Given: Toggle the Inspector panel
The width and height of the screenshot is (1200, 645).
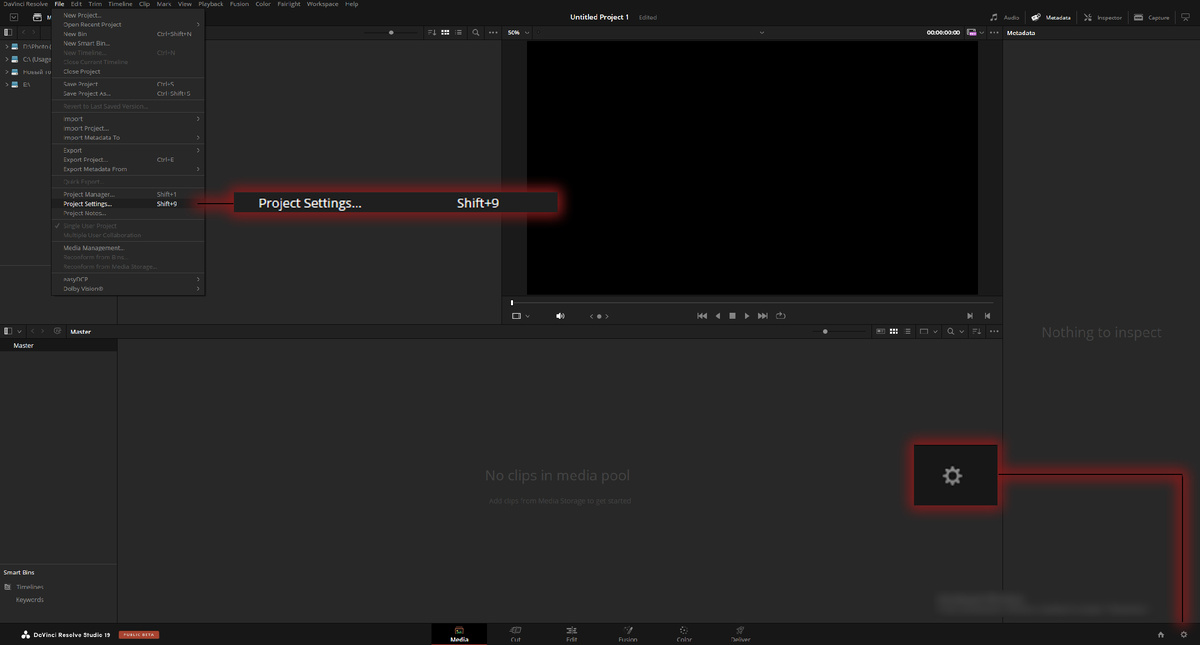Looking at the screenshot, I should (1103, 17).
